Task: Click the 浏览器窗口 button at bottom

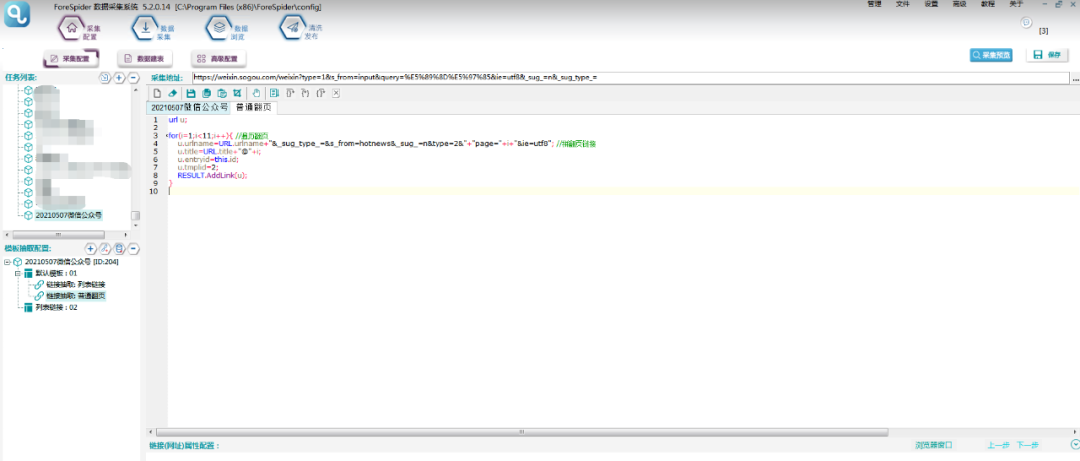Action: (x=933, y=445)
